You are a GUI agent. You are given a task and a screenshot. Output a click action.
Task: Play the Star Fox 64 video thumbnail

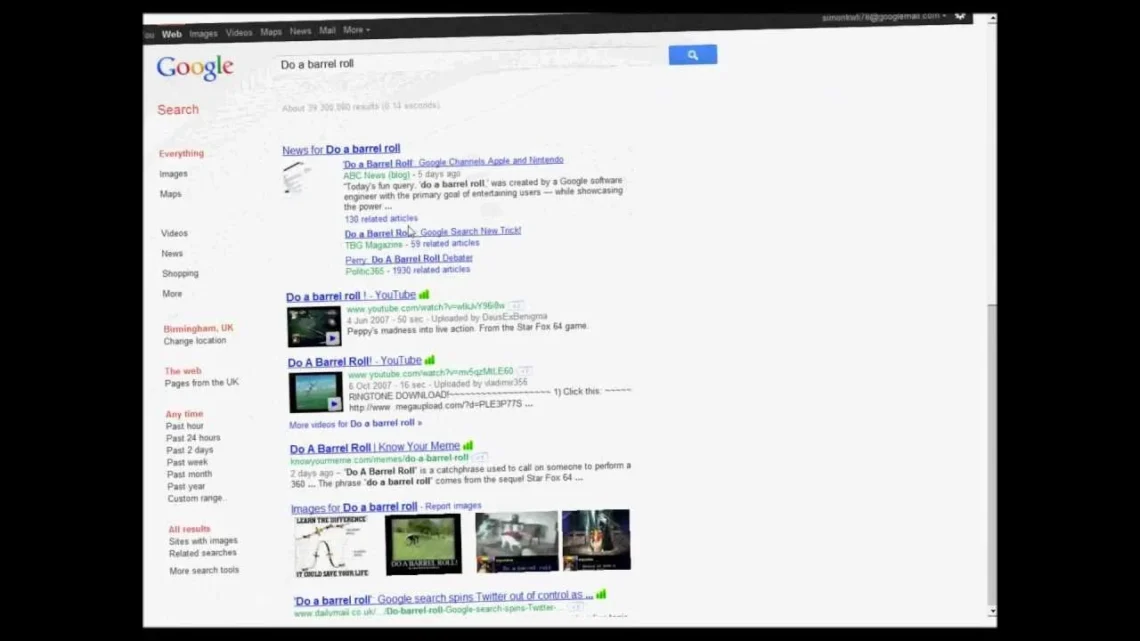tap(314, 327)
